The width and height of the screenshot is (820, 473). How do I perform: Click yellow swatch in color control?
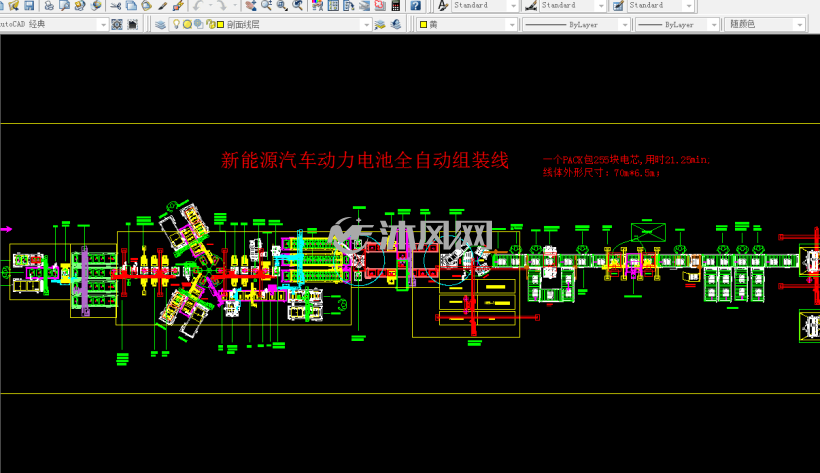point(424,24)
